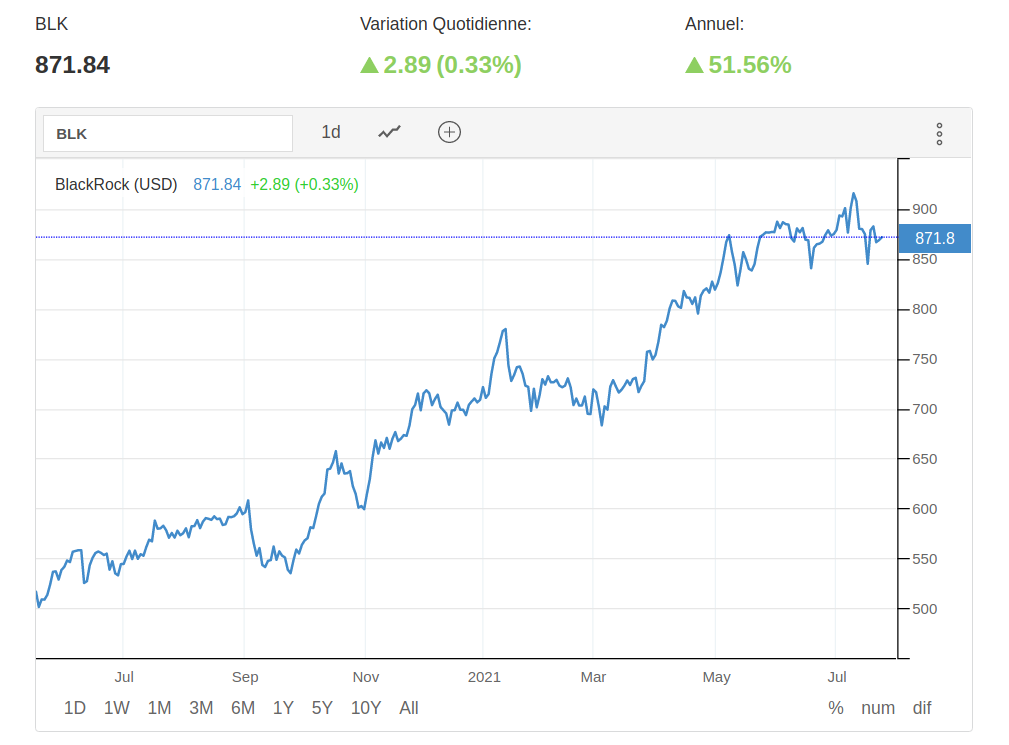Toggle num scale mode
The height and width of the screenshot is (745, 1009).
[x=878, y=708]
